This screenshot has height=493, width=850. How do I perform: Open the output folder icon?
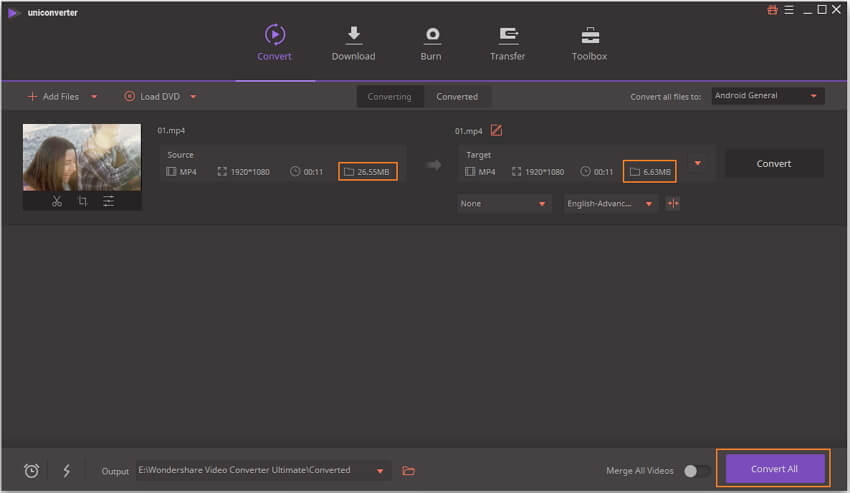(408, 471)
